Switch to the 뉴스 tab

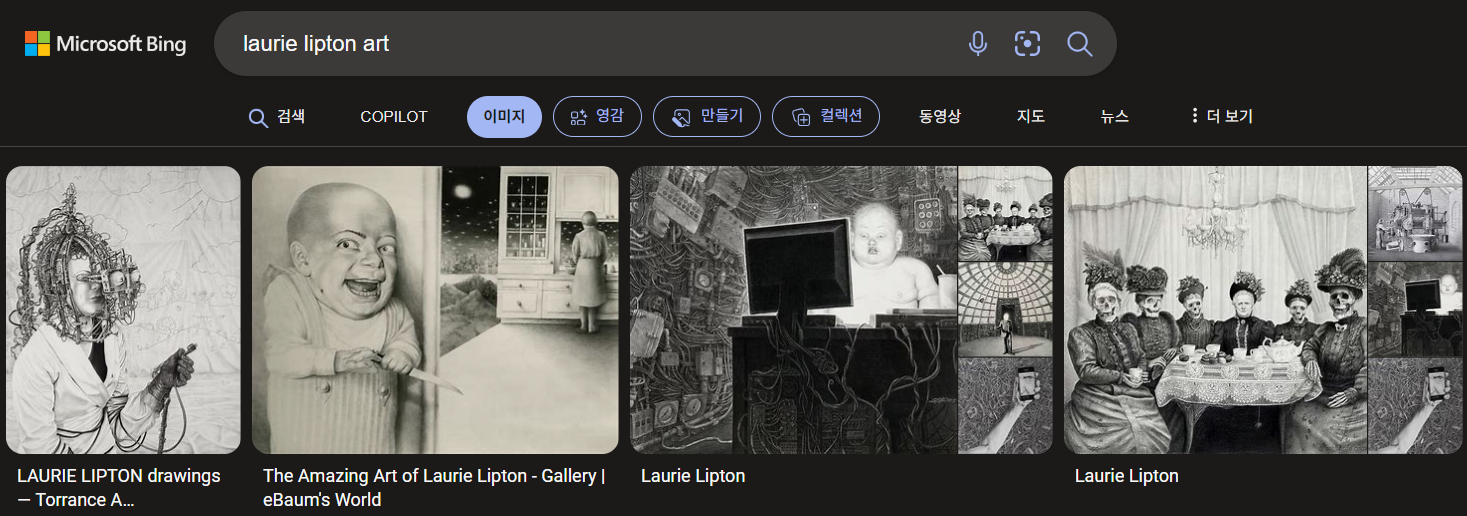(x=1115, y=117)
